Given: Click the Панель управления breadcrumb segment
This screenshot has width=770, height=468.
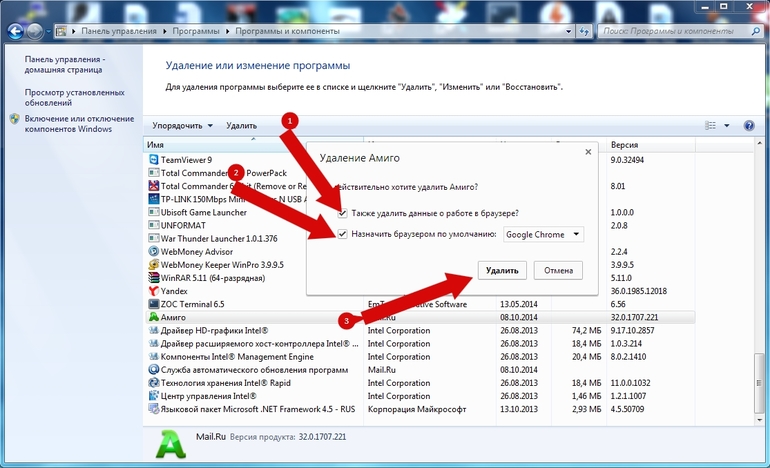Looking at the screenshot, I should (119, 31).
